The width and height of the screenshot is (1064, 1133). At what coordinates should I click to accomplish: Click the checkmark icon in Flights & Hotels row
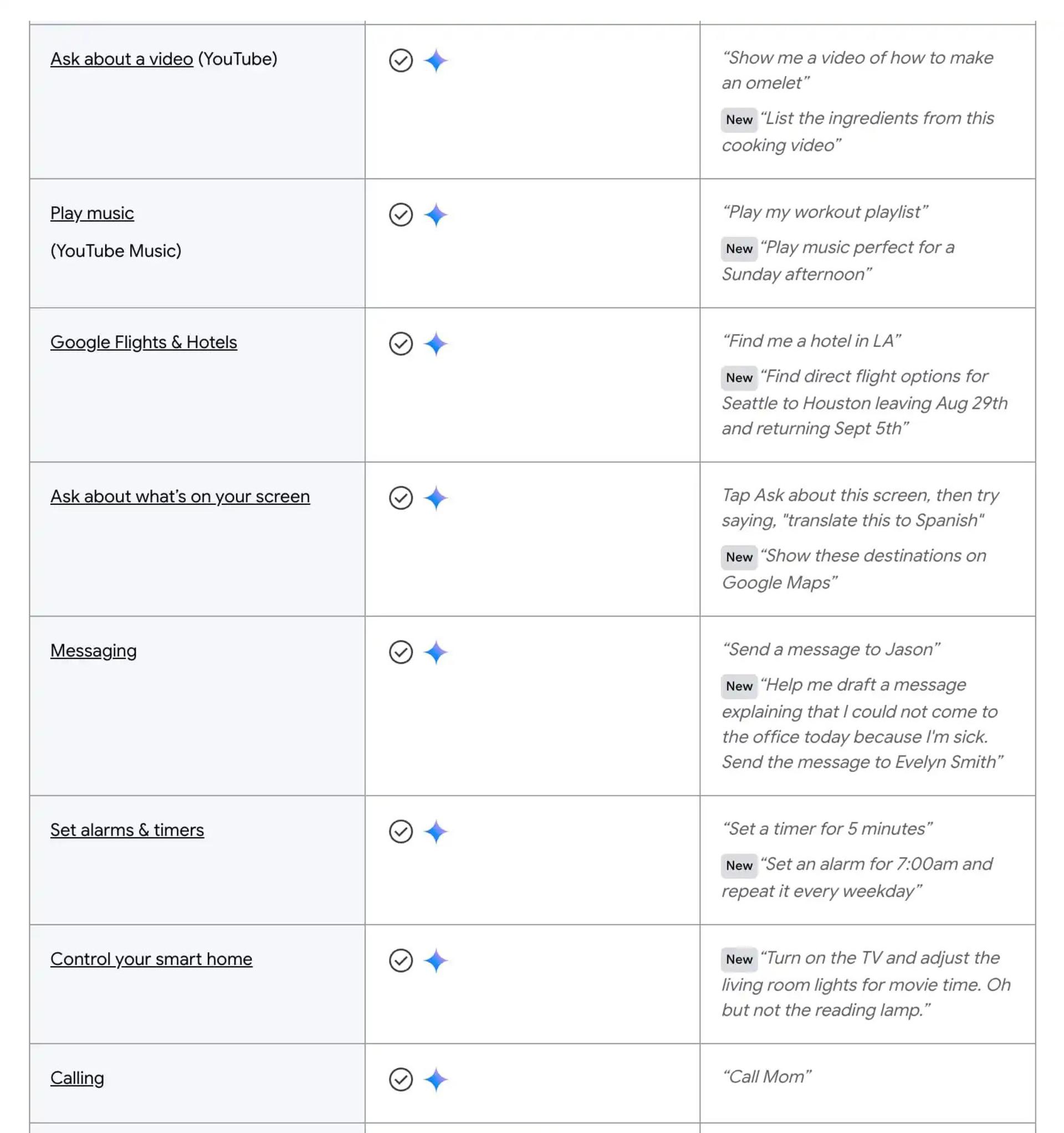[401, 344]
